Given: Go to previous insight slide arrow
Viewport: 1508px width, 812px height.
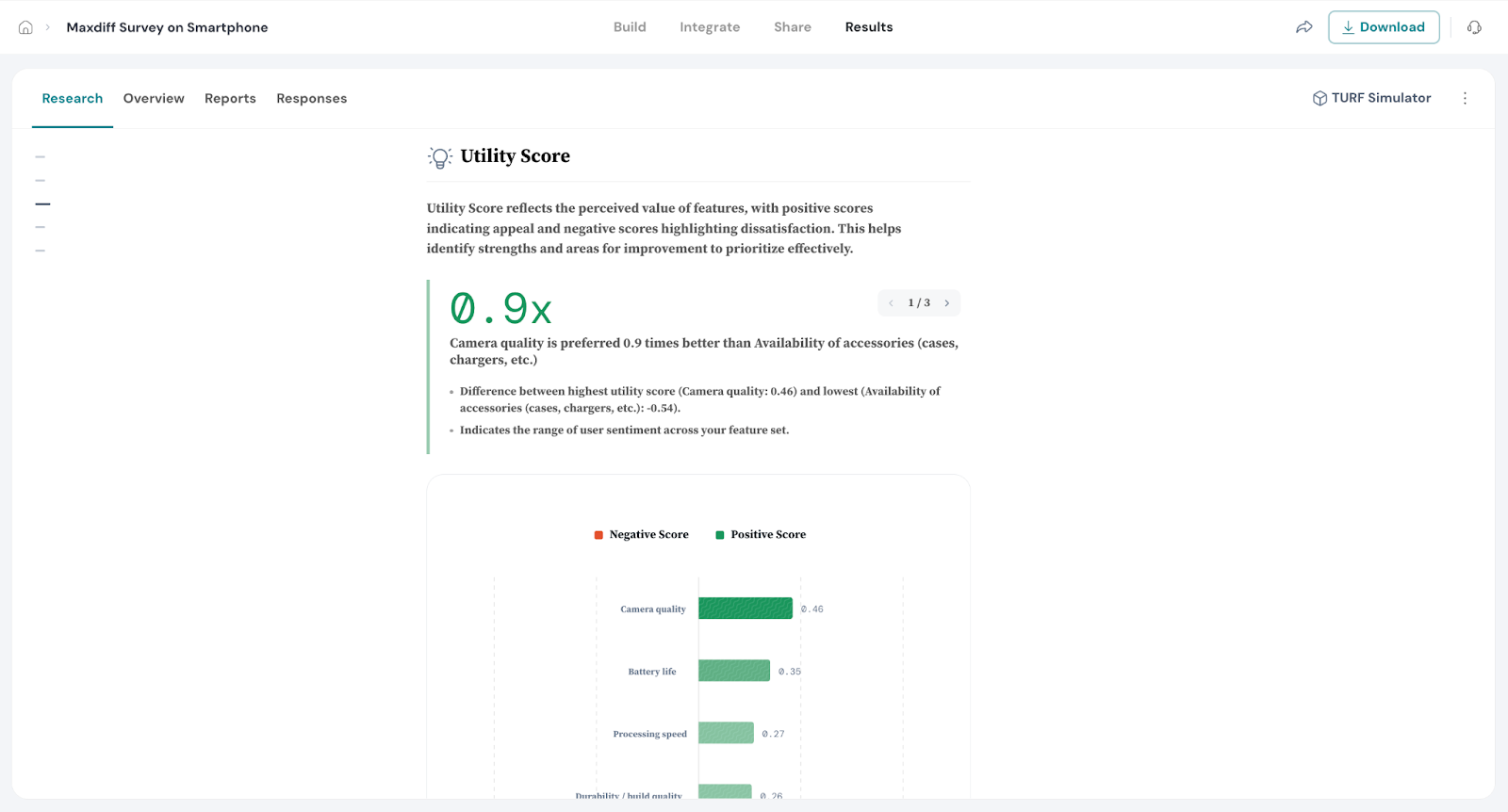Looking at the screenshot, I should 891,303.
